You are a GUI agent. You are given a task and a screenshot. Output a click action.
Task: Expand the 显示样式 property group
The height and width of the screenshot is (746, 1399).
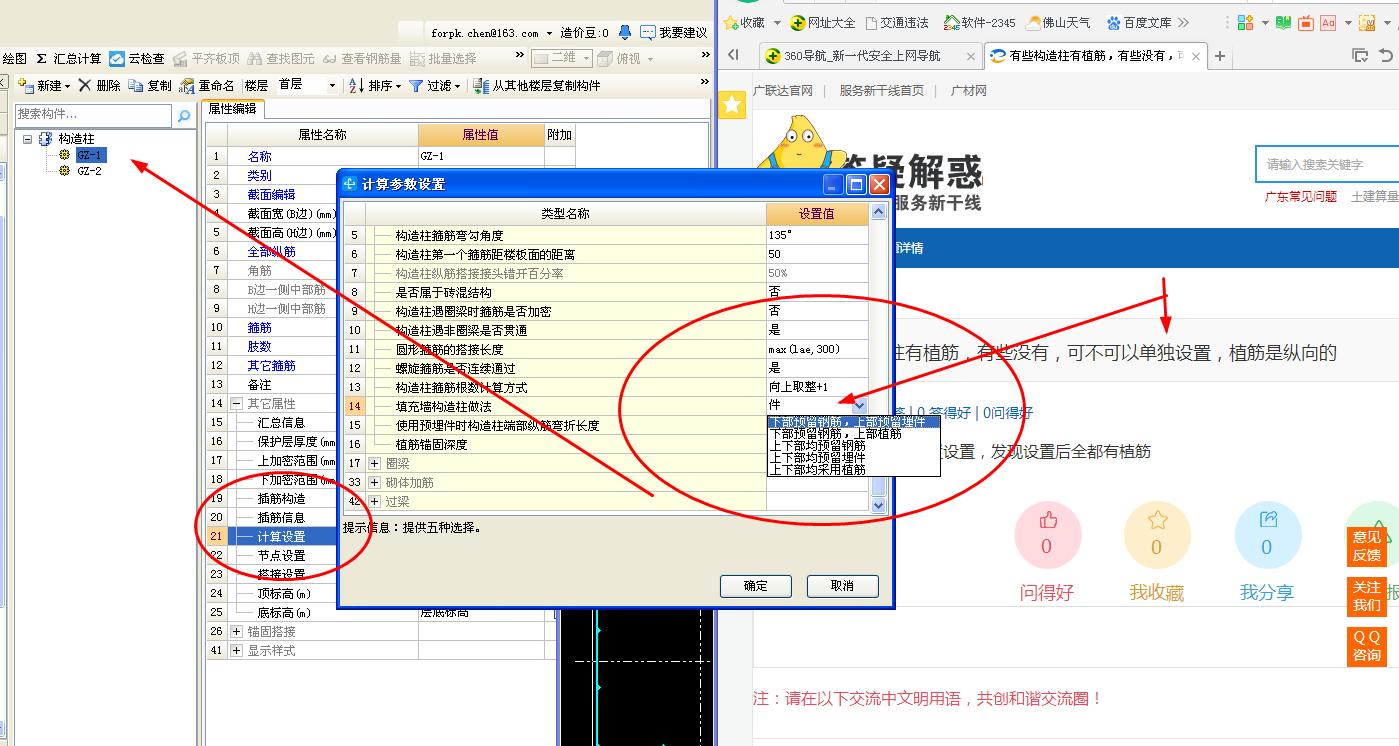[237, 651]
